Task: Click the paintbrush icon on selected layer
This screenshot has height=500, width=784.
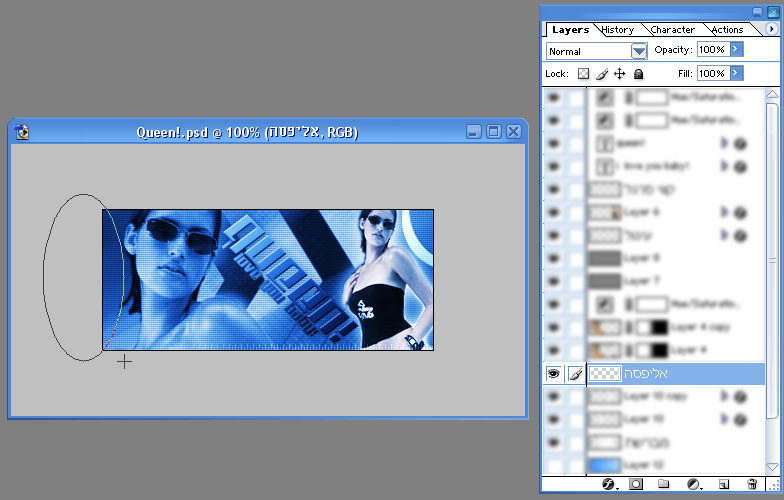Action: coord(575,373)
